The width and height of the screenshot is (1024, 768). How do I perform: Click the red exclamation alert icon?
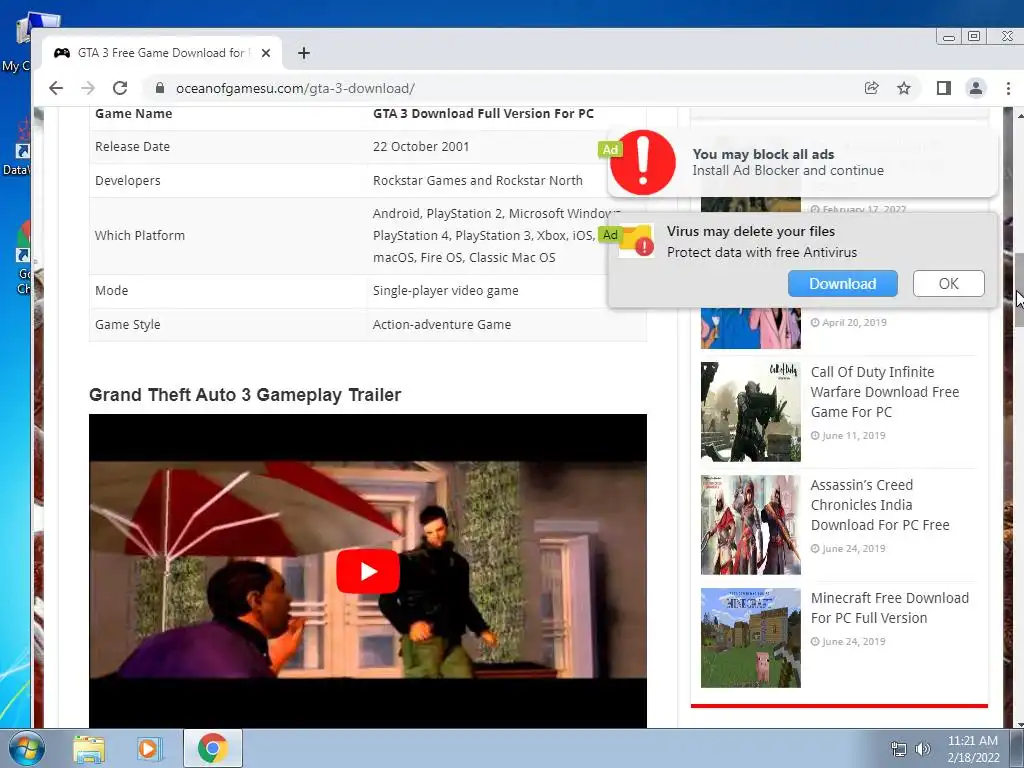(643, 162)
